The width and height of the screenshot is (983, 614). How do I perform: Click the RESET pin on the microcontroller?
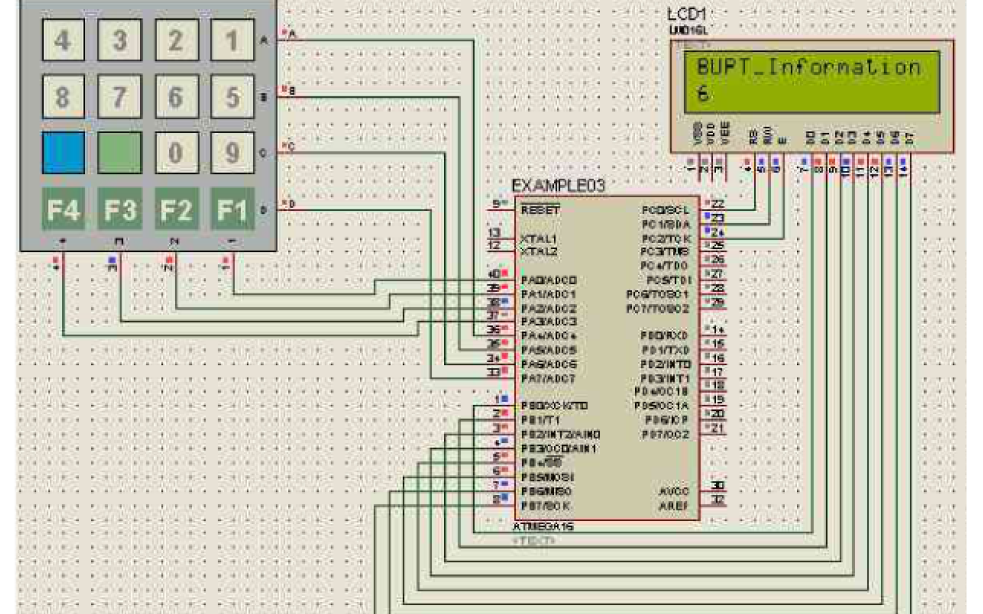tap(540, 211)
